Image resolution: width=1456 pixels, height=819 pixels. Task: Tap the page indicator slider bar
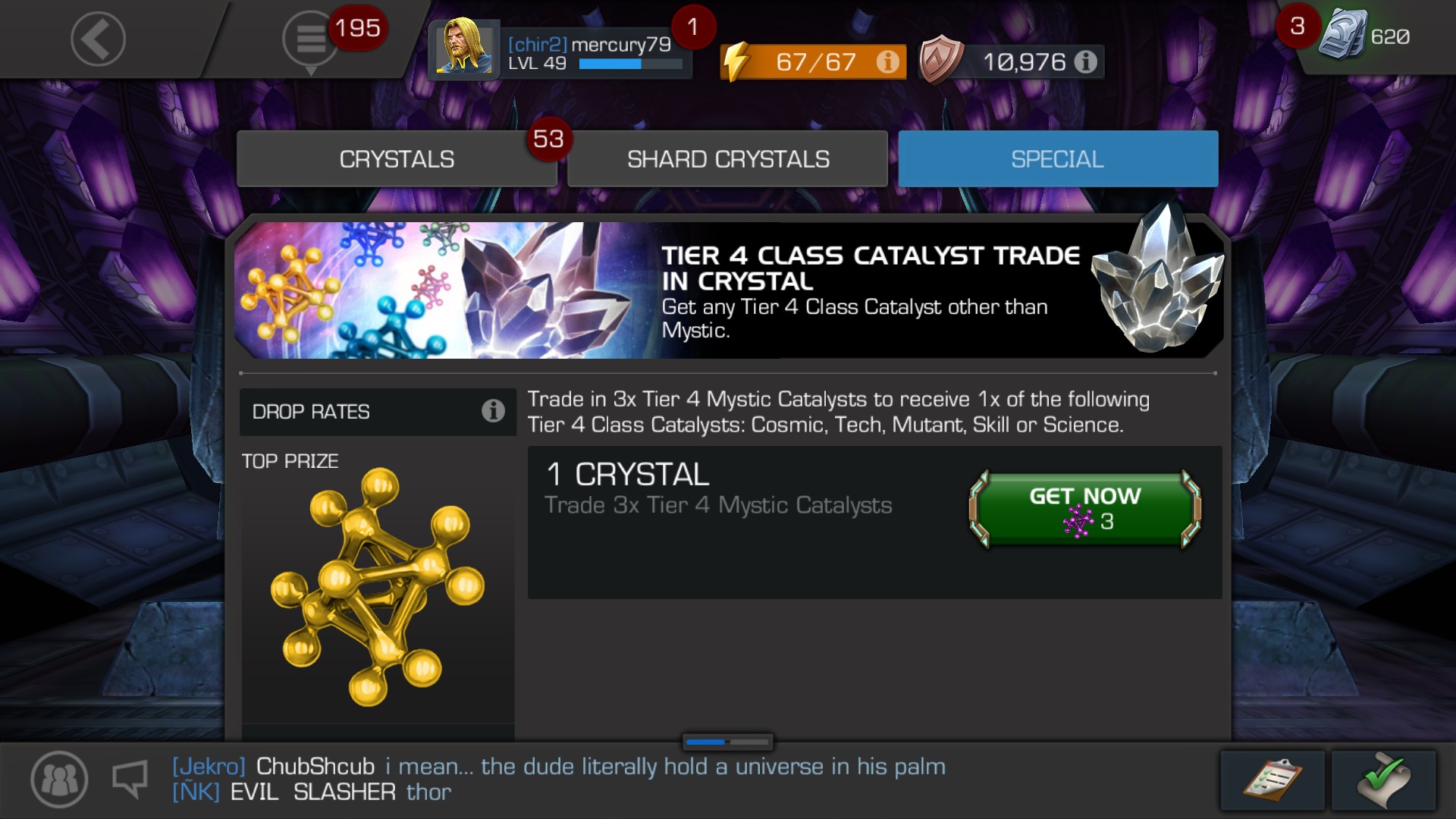727,741
